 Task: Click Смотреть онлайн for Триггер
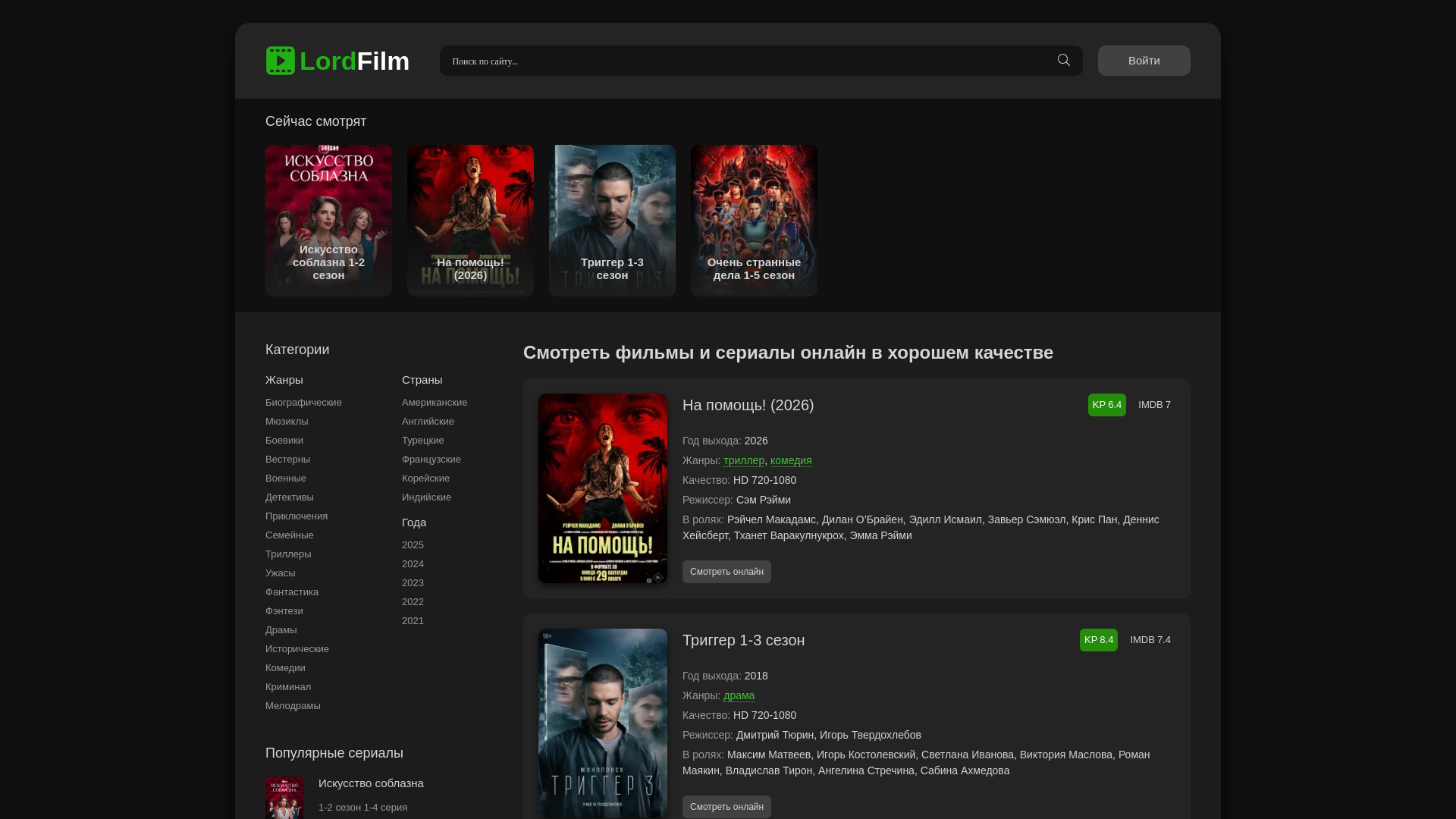coord(726,807)
